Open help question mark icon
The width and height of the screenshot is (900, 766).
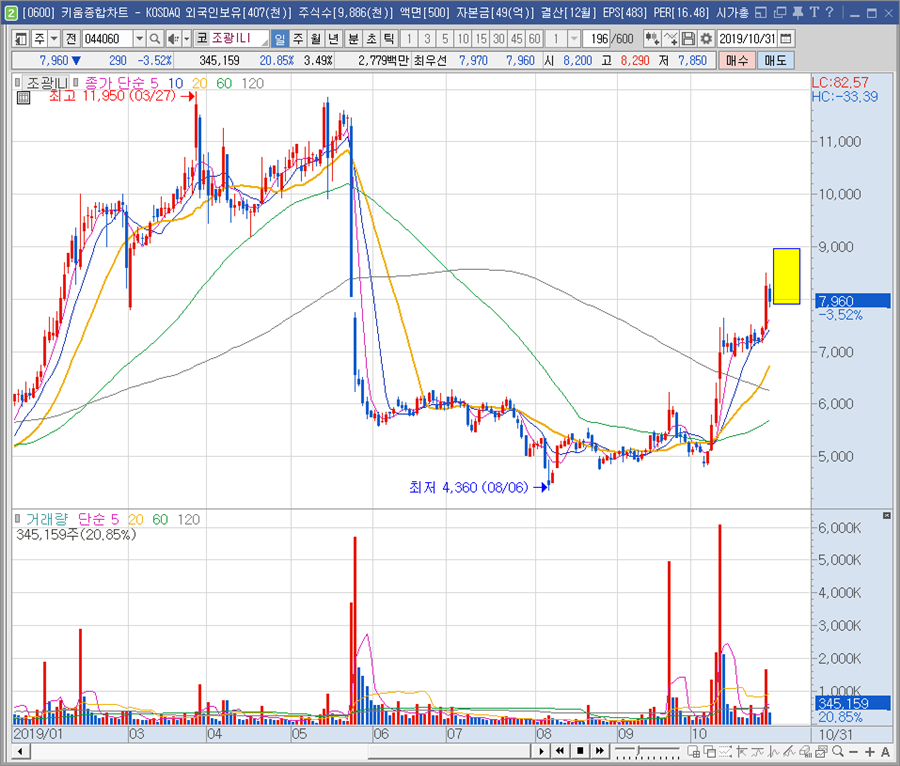click(829, 12)
